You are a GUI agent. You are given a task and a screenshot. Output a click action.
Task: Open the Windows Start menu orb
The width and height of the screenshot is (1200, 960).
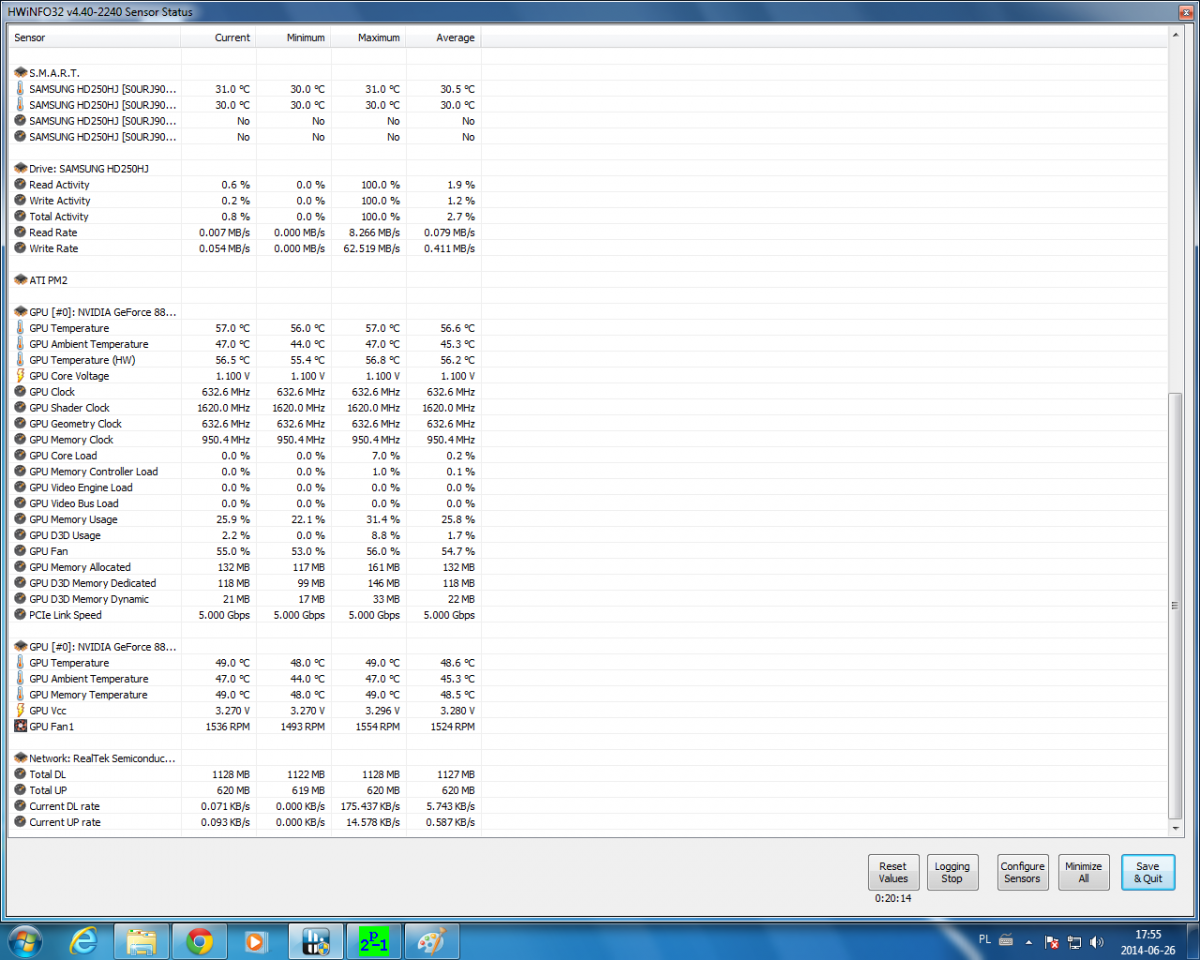24,941
